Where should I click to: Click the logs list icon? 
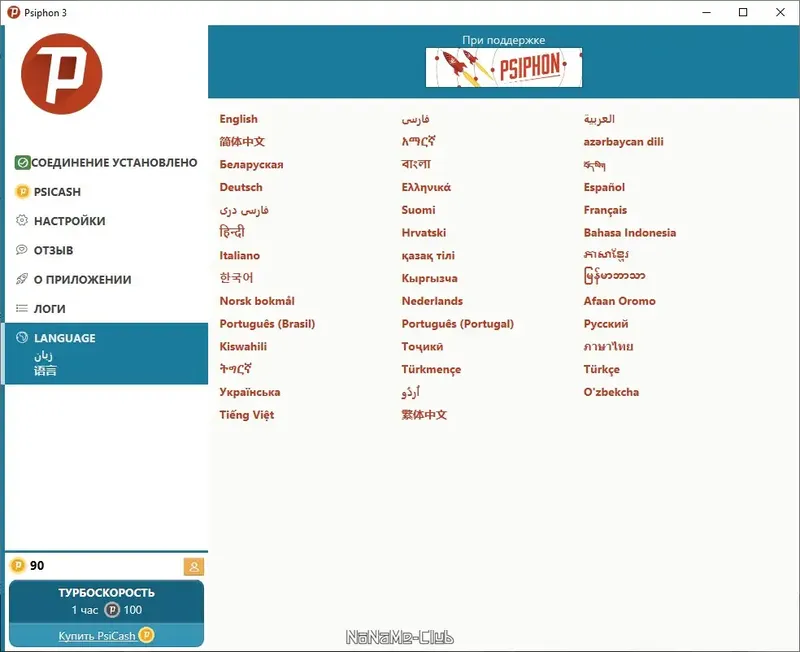click(x=22, y=308)
